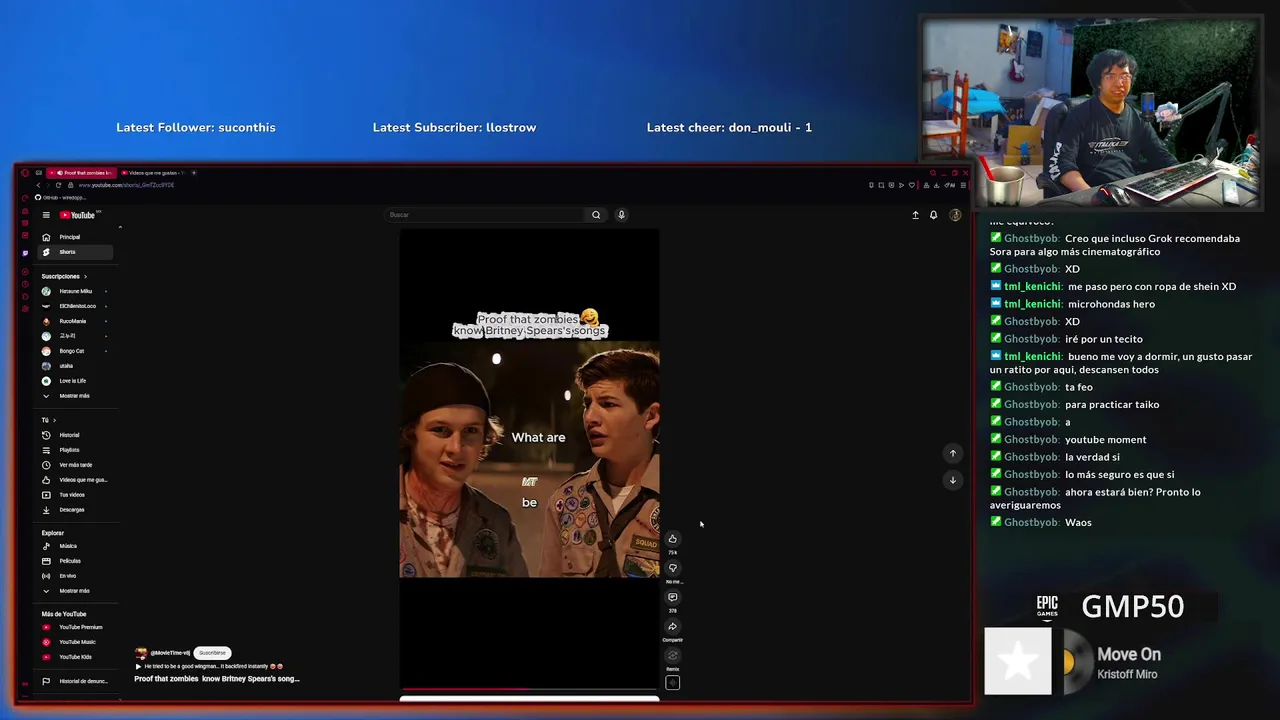Viewport: 1280px width, 720px height.
Task: Click the Remix button
Action: (x=672, y=656)
